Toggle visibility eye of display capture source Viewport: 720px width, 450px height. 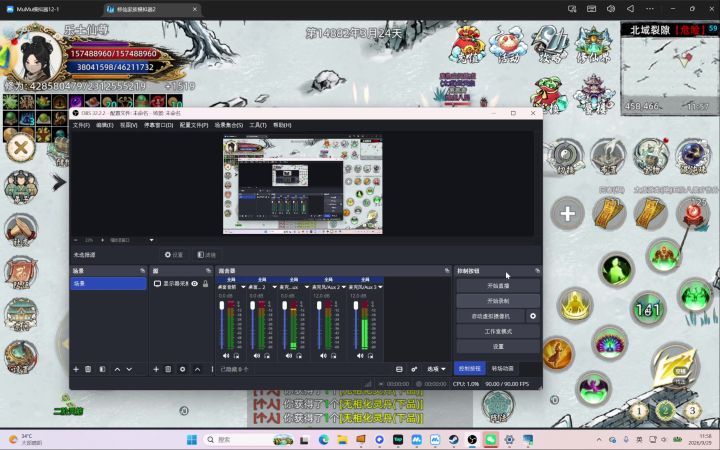[x=195, y=284]
